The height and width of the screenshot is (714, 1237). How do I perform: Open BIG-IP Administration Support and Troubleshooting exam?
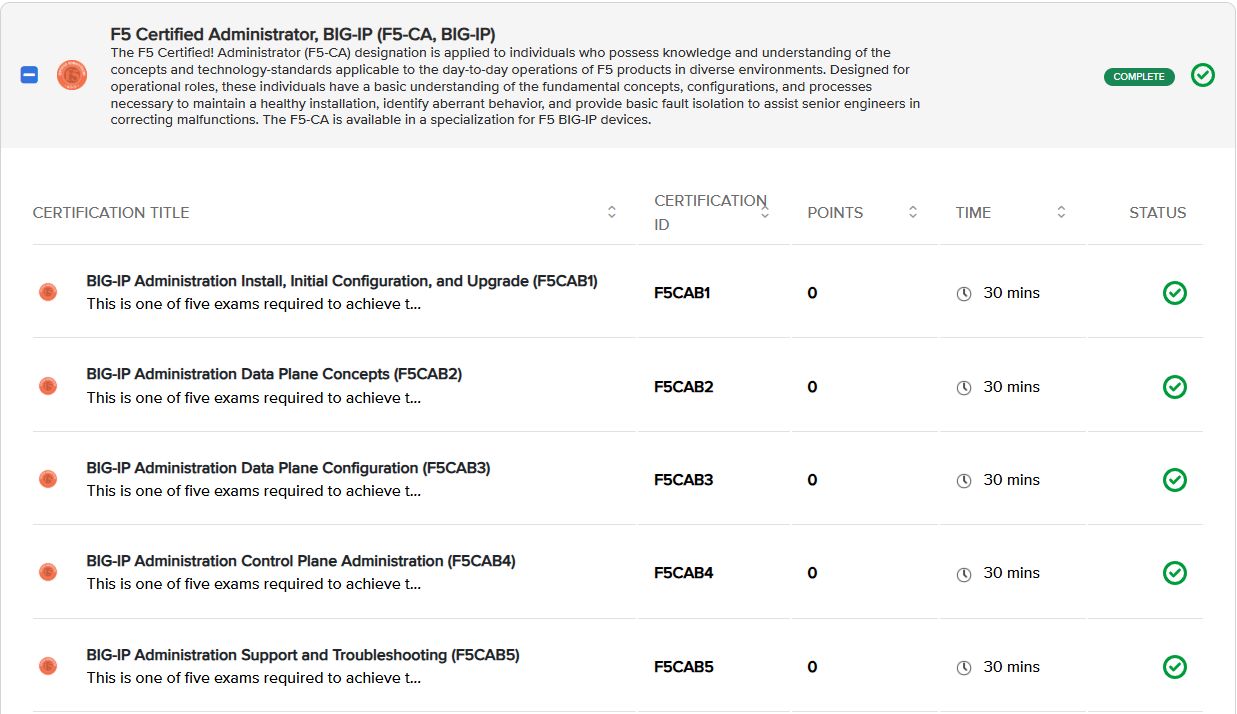tap(303, 655)
